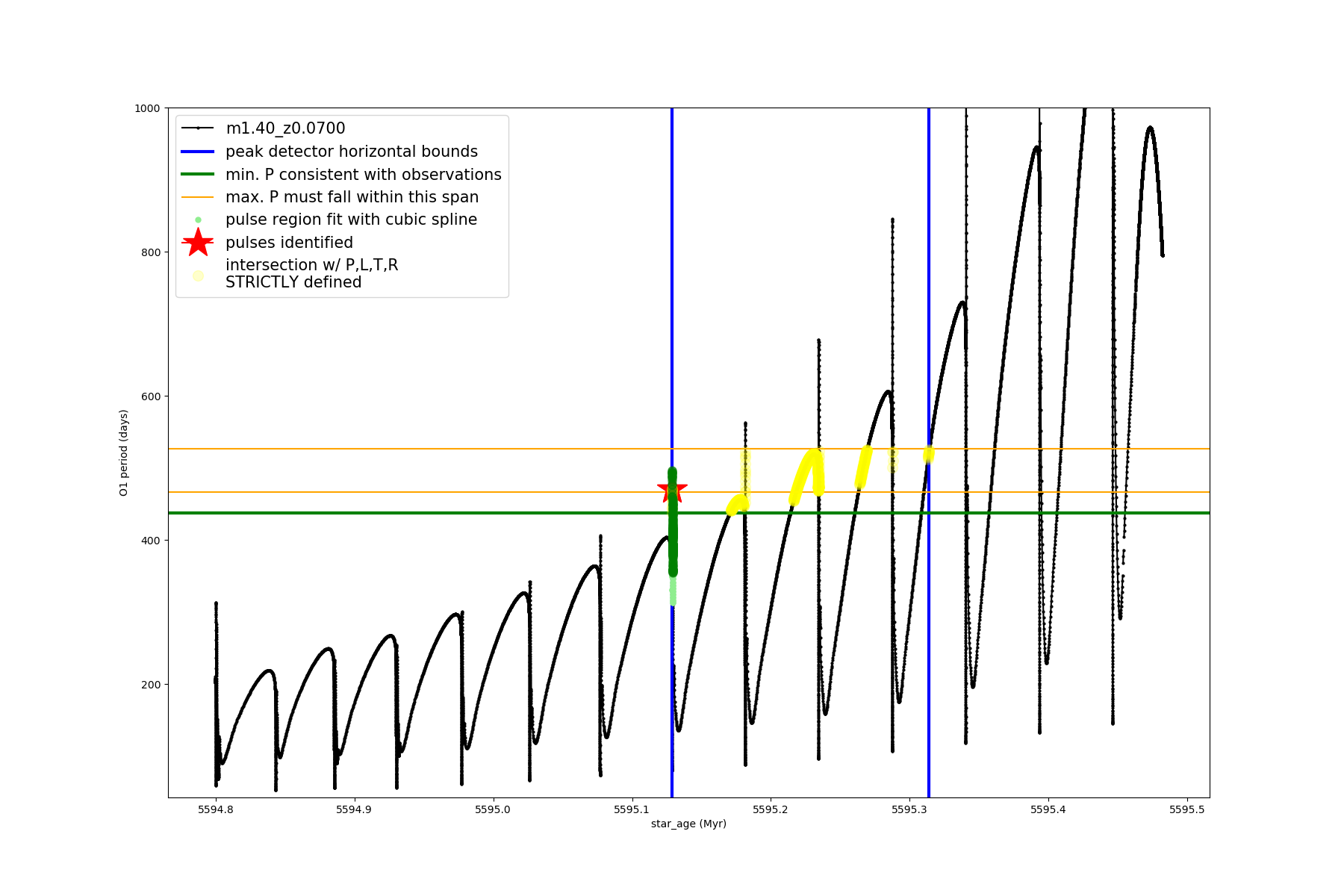Viewport: 1344px width, 896px height.
Task: Click the x-axis tick label 5594.8
Action: pos(216,809)
